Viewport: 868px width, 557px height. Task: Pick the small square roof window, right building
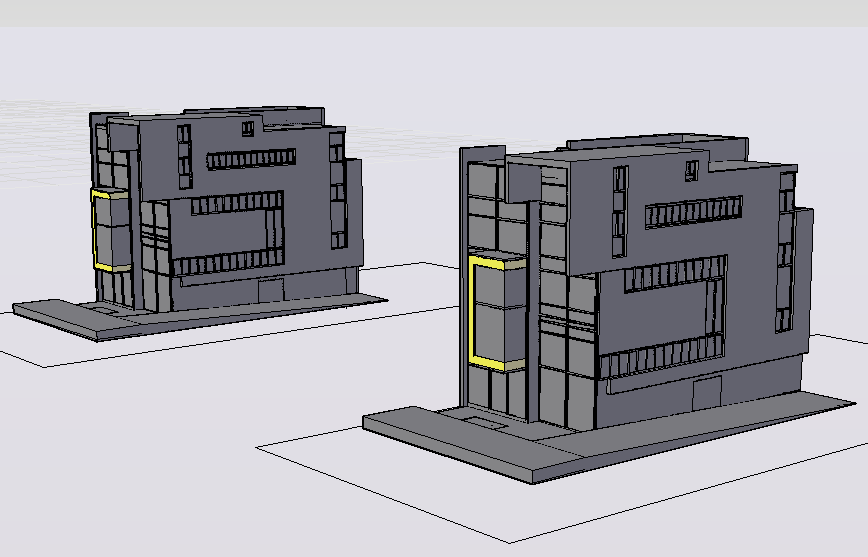tap(690, 171)
